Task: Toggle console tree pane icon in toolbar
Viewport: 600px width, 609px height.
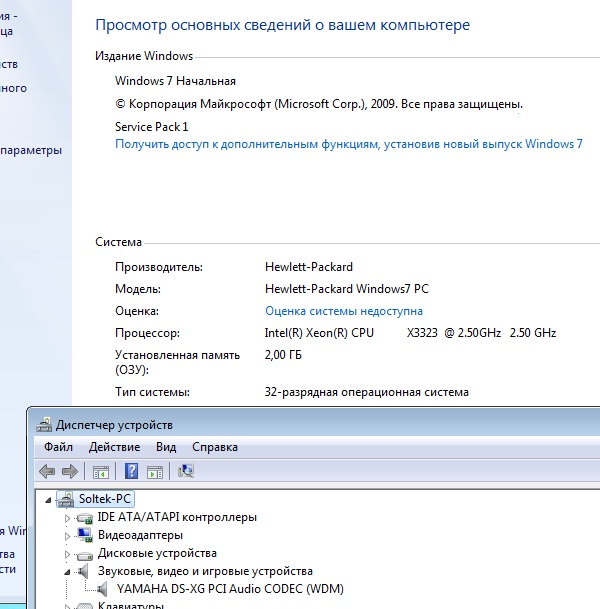Action: (x=101, y=472)
